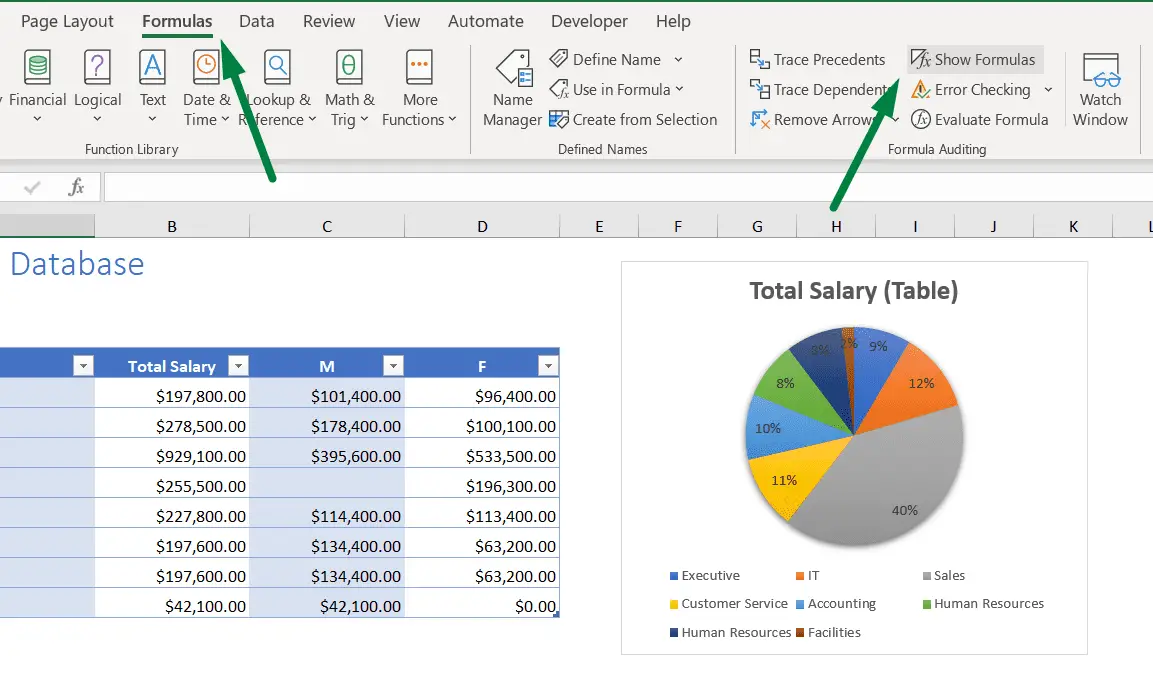Expand the Use in Formula dropdown arrow
1153x677 pixels.
point(679,89)
